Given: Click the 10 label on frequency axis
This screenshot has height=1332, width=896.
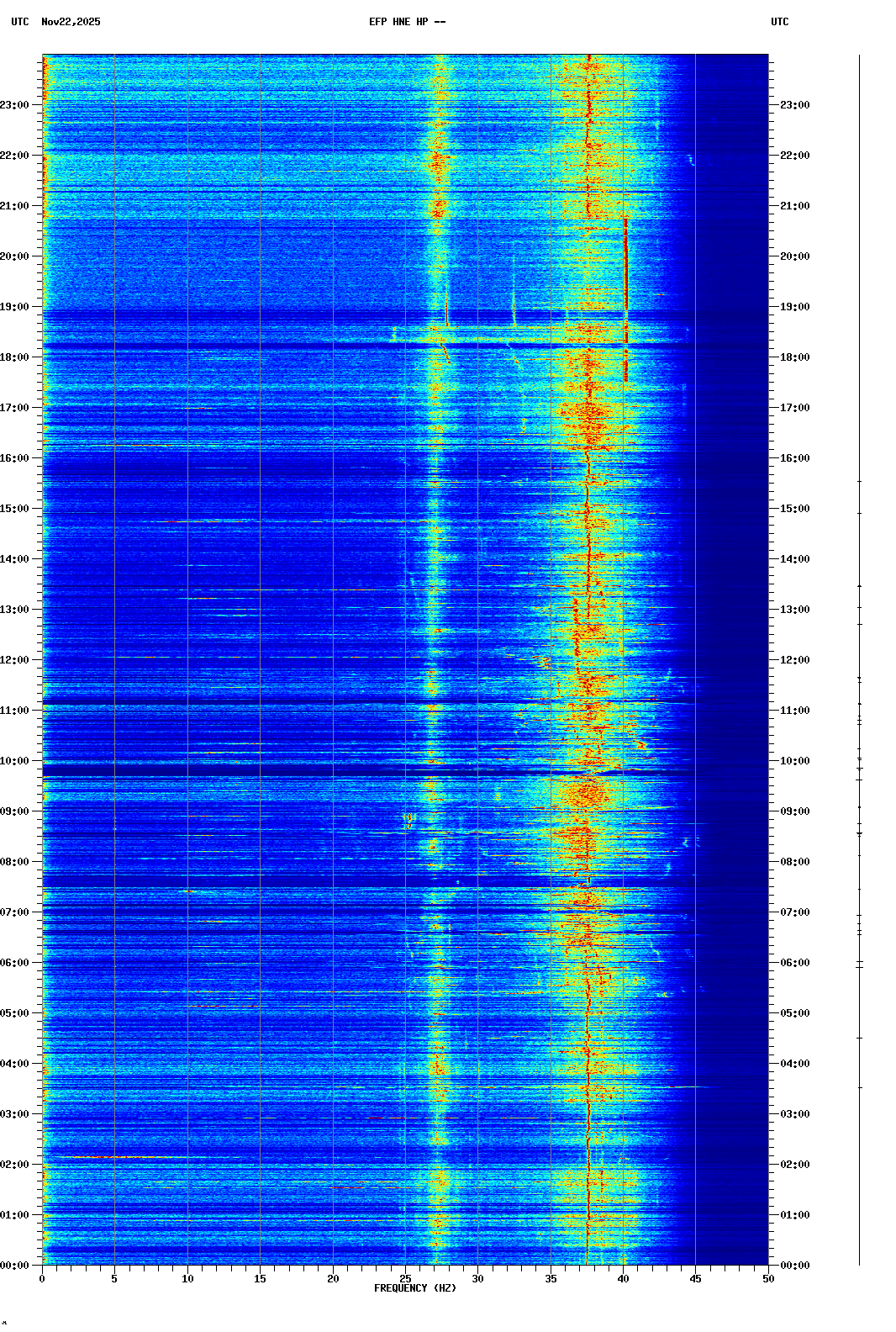Looking at the screenshot, I should tap(187, 1279).
